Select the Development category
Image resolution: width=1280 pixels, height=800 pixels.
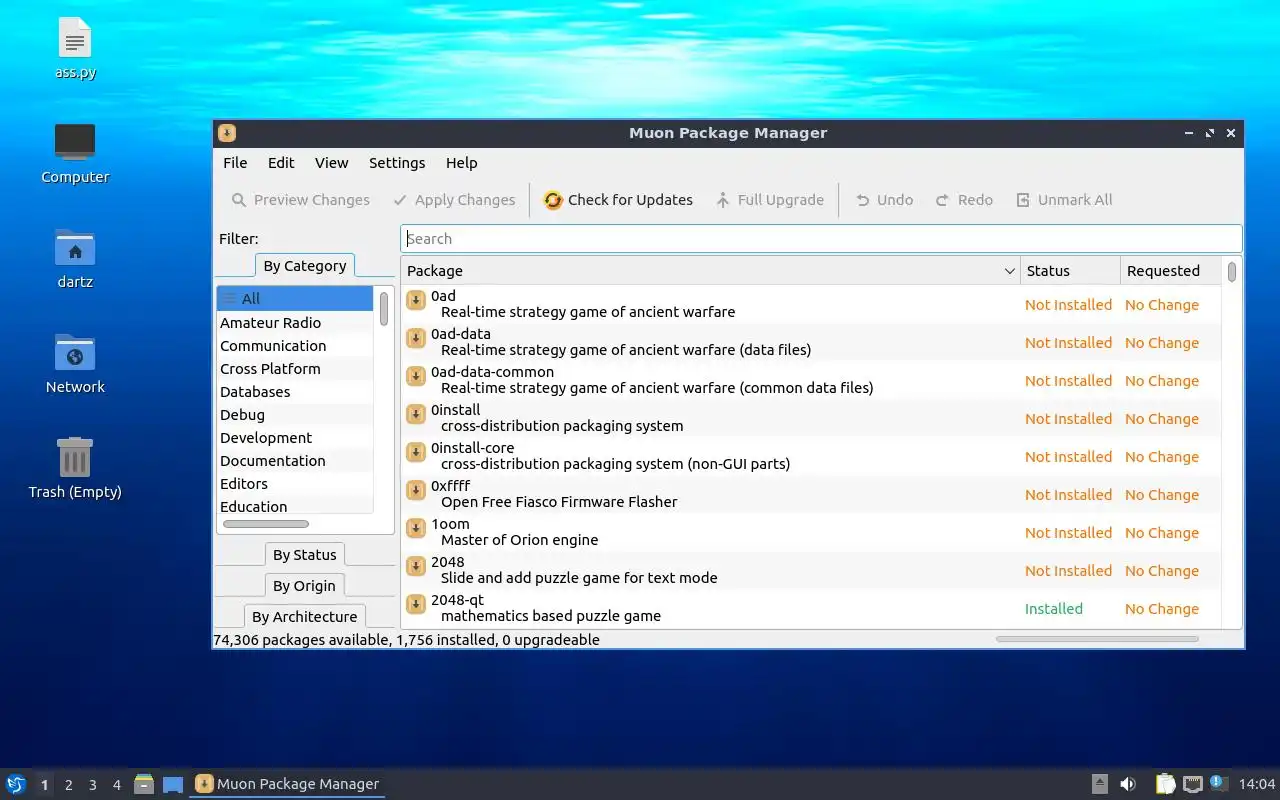(295, 438)
